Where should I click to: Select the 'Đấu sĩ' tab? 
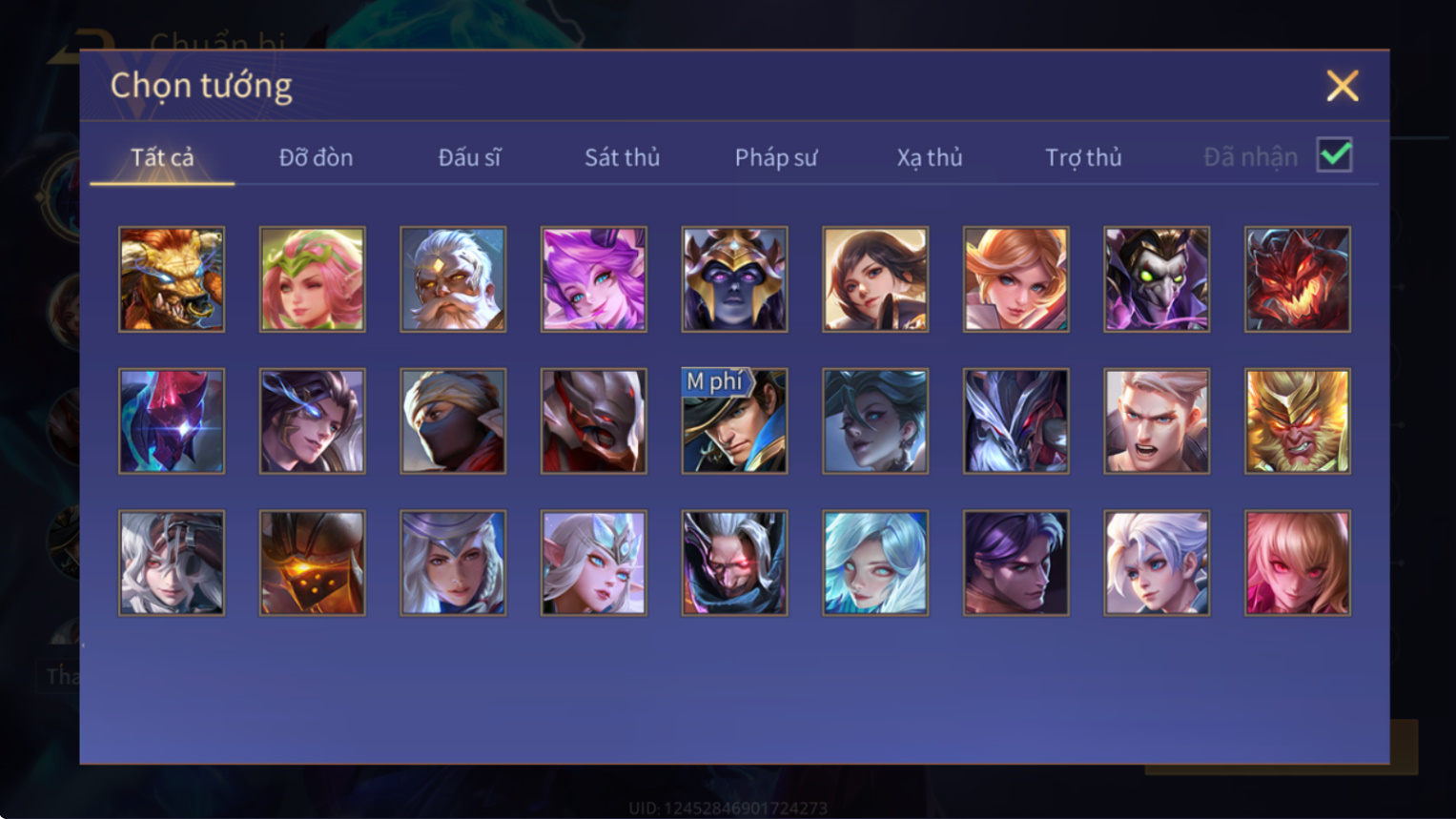click(469, 157)
